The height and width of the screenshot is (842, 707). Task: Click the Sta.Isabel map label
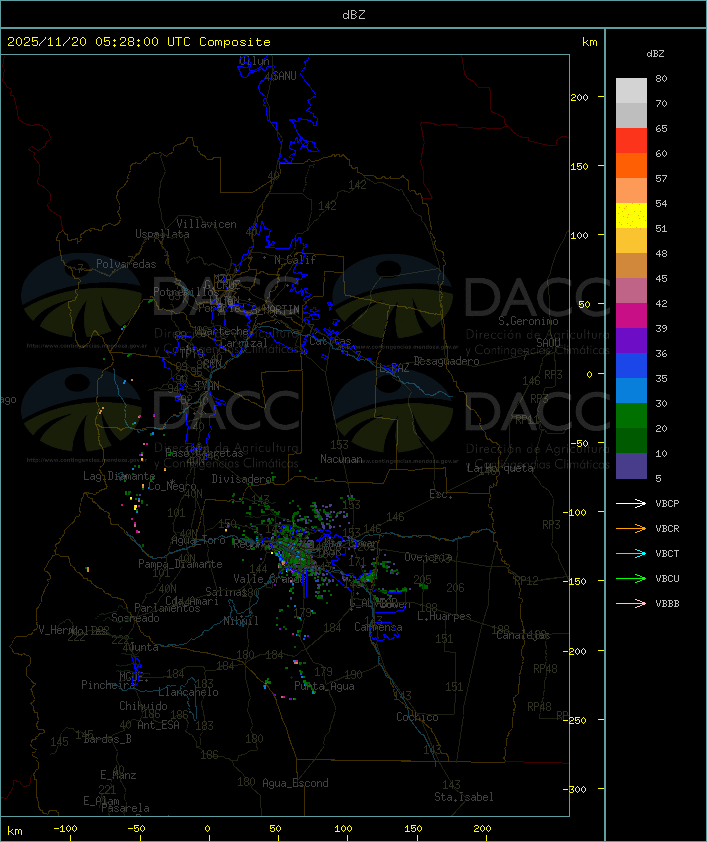pyautogui.click(x=464, y=797)
